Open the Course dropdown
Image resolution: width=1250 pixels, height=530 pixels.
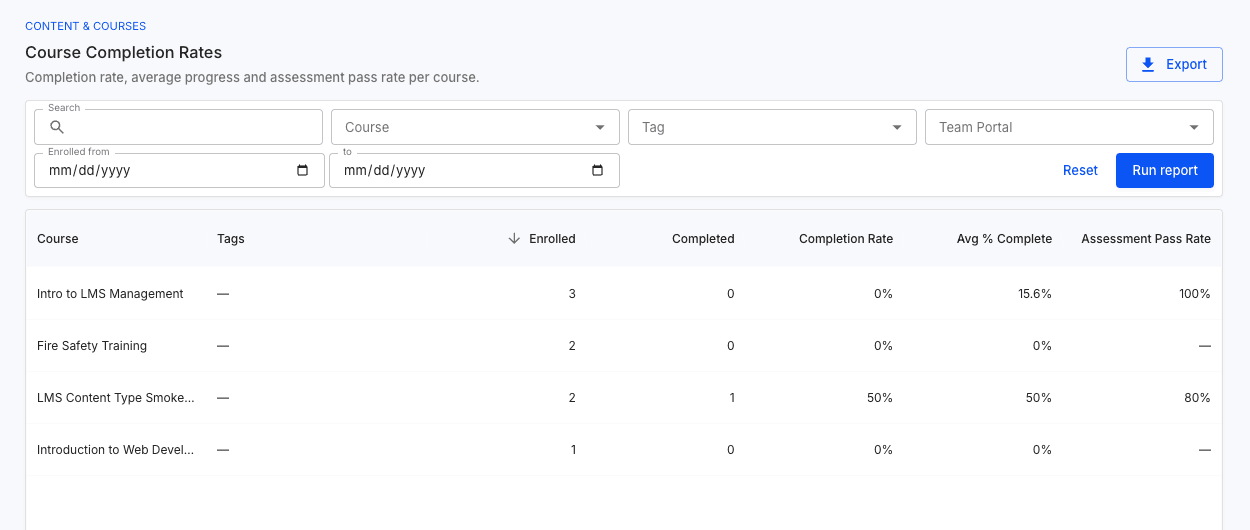point(475,127)
